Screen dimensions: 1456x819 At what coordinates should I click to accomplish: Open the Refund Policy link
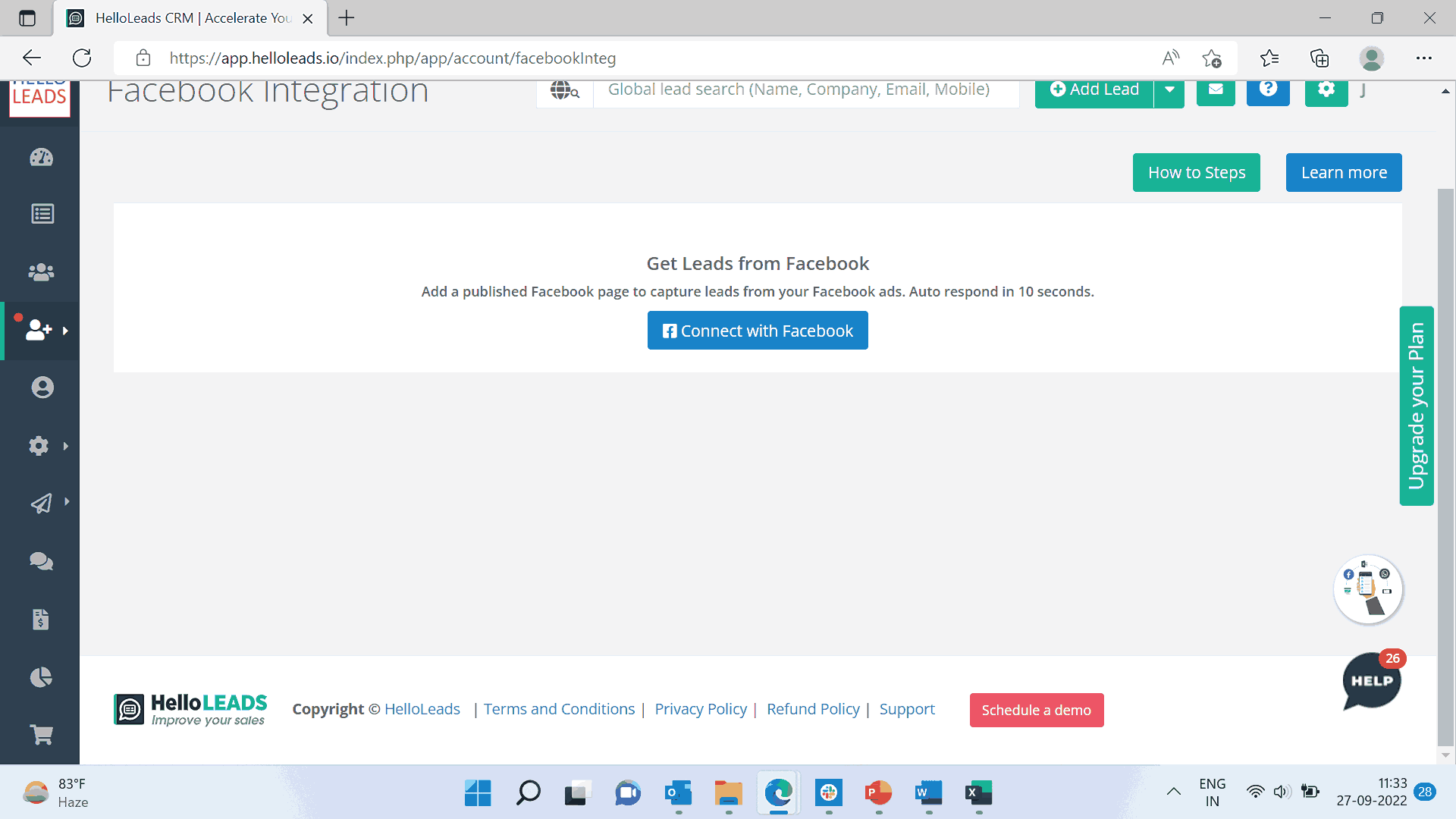pyautogui.click(x=813, y=709)
